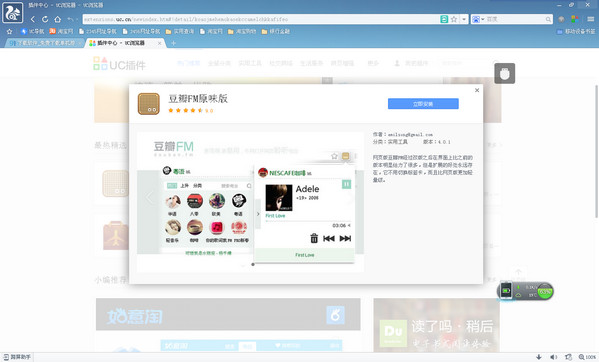Open the colorful plugin center toolbar icon
Viewport: 599px width, 362px height.
[x=574, y=19]
